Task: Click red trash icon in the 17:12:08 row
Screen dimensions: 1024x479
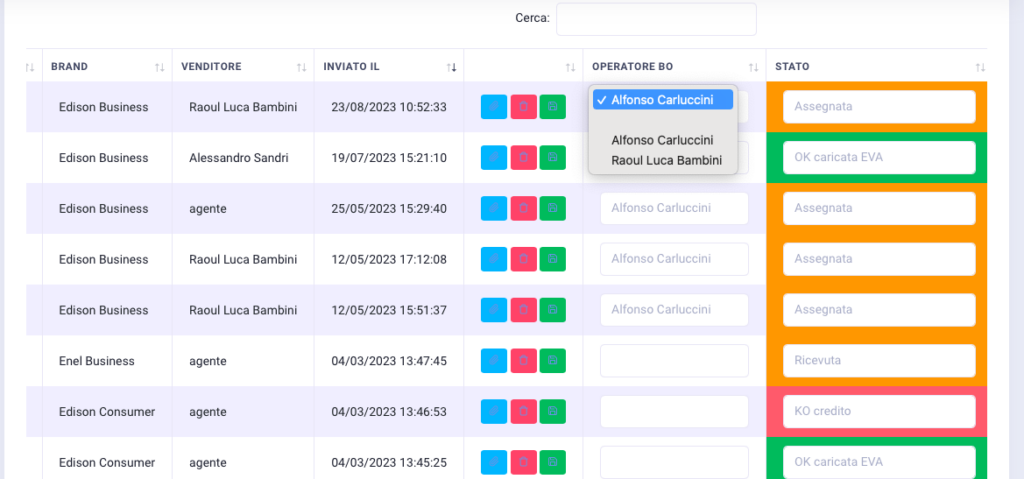Action: tap(523, 259)
